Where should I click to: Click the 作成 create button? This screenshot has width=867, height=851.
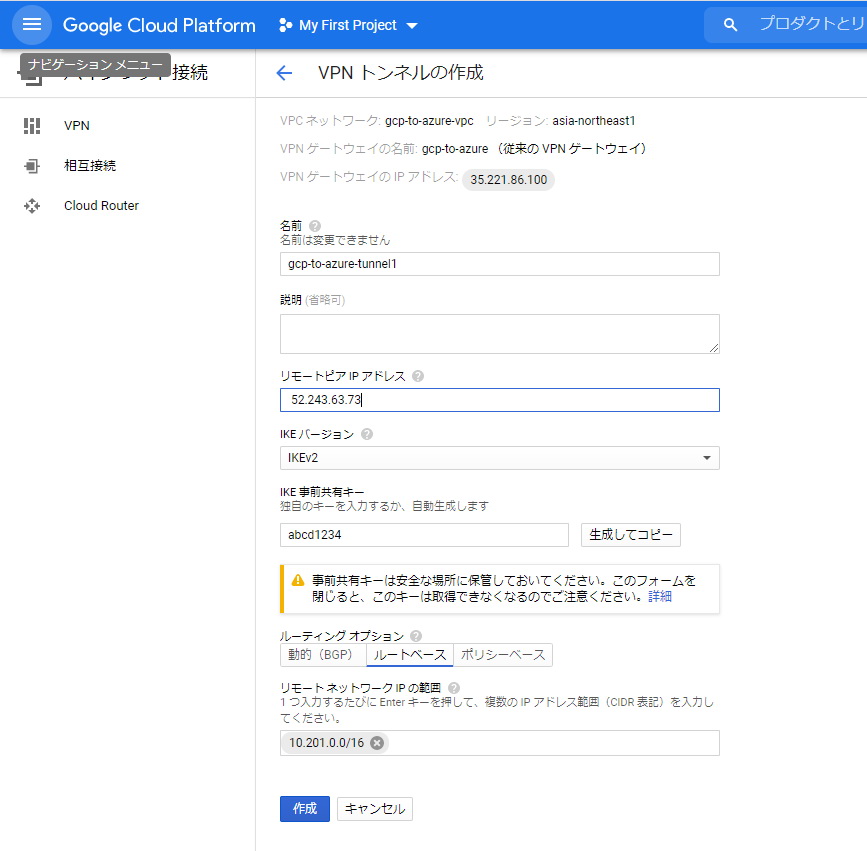click(305, 809)
